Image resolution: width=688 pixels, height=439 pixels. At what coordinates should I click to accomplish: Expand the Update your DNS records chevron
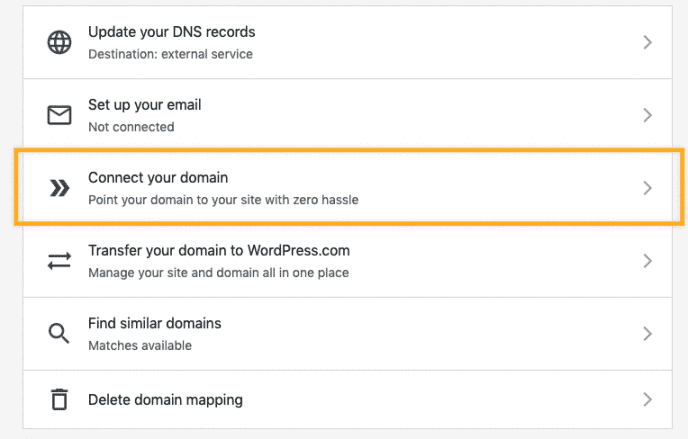(647, 42)
